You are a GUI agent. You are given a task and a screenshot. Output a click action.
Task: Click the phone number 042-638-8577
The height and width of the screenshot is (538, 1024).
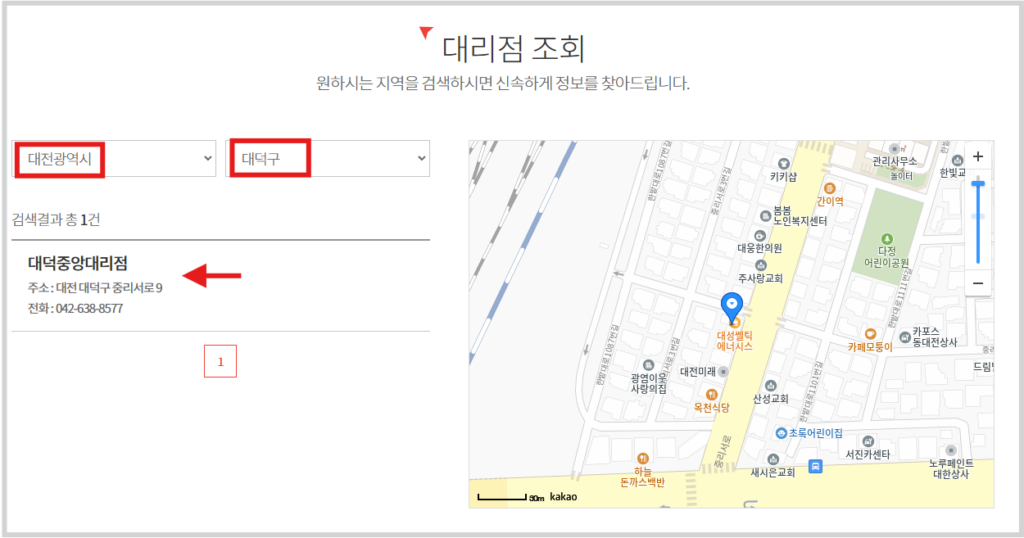pos(89,308)
